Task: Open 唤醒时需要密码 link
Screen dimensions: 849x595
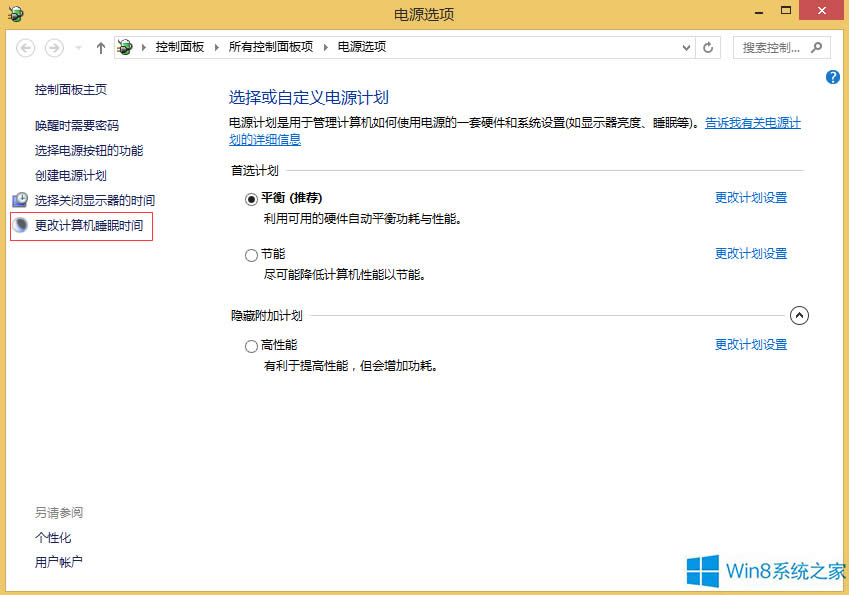Action: pyautogui.click(x=77, y=126)
